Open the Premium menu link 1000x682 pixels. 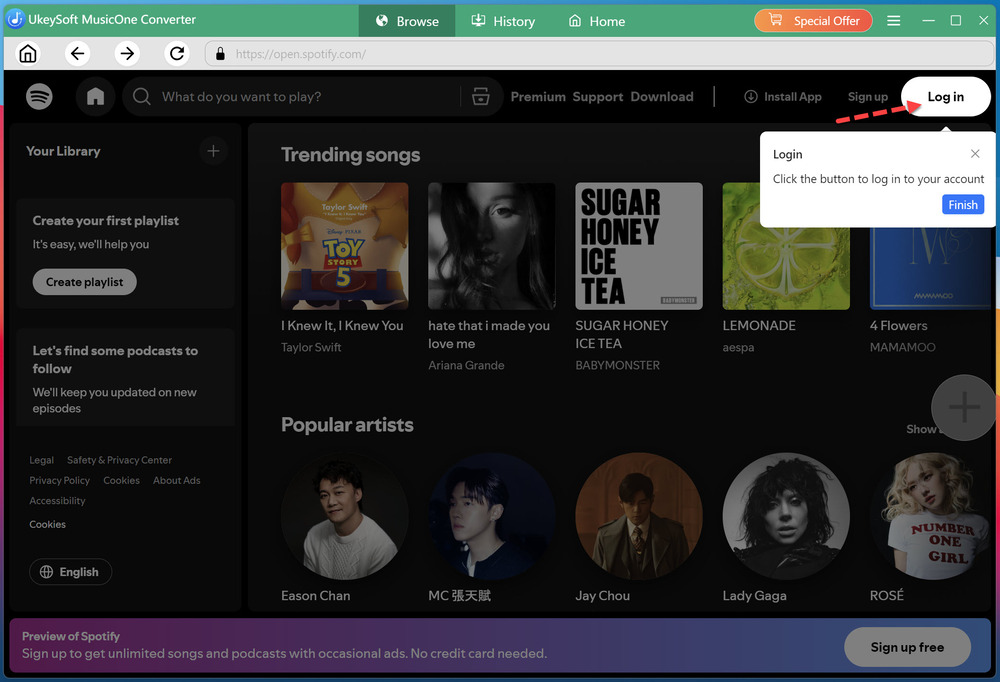[x=538, y=97]
